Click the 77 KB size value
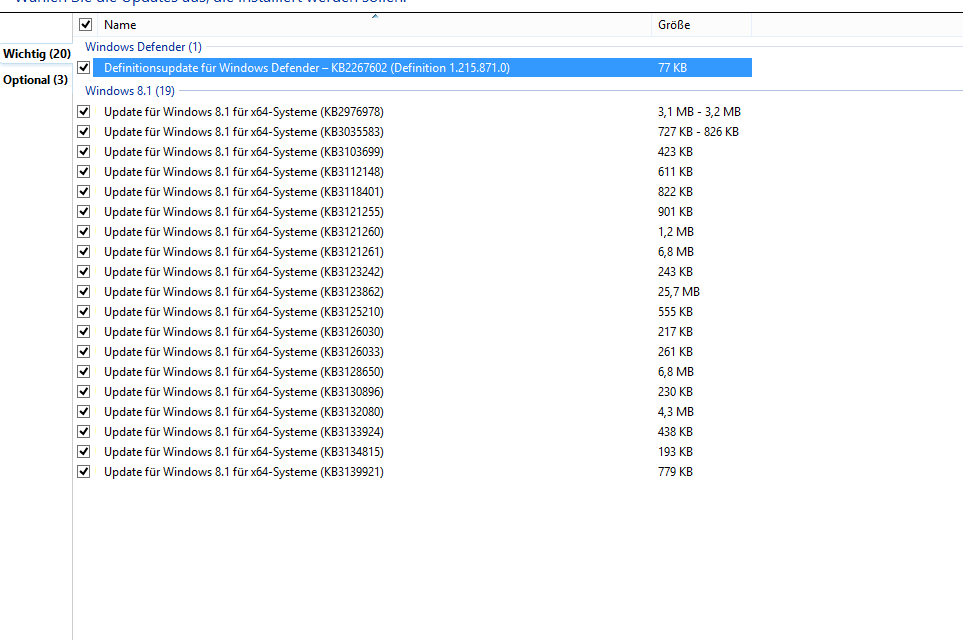 click(673, 68)
